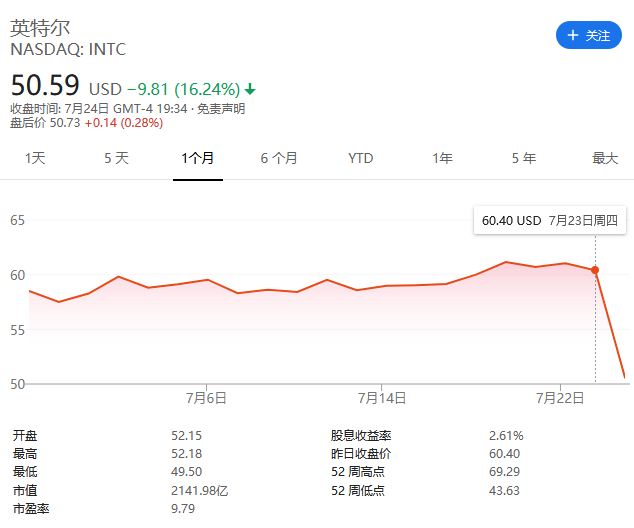Screen dimensions: 634x528
Task: Click the 关注 follow button
Action: tap(589, 36)
